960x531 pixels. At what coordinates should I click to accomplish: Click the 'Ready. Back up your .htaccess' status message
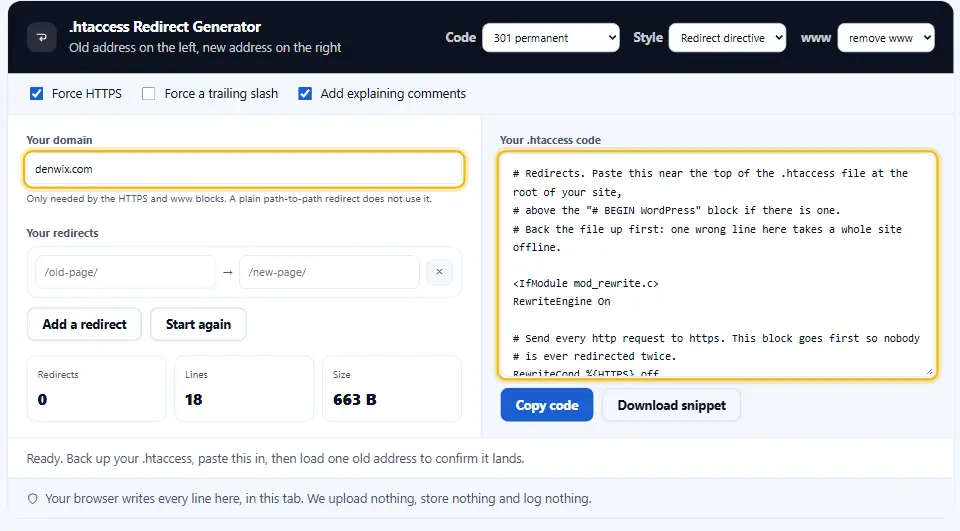[x=276, y=459]
